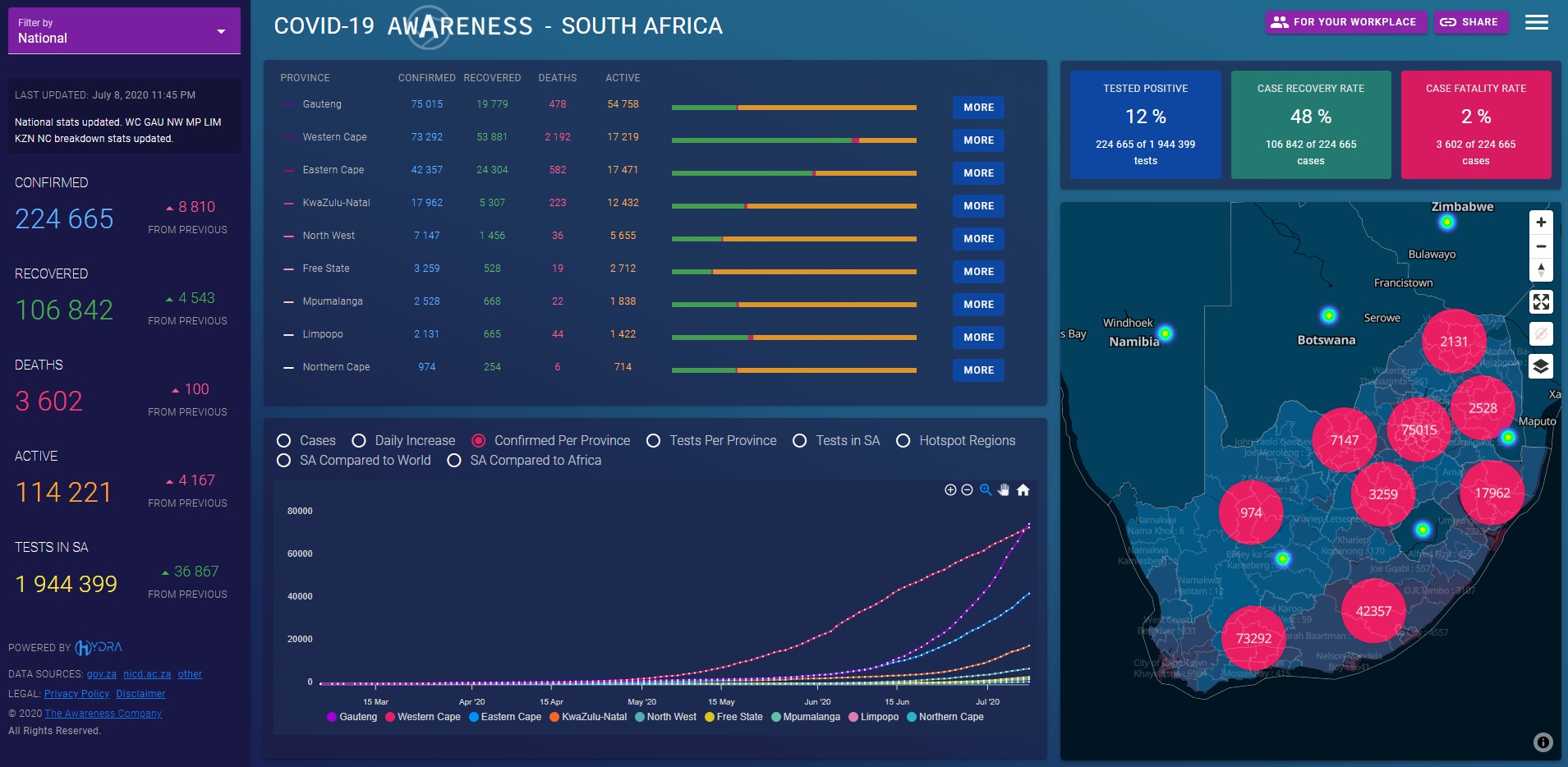Expand KwaZulu-Natal row with MORE
The image size is (1568, 767).
[978, 206]
